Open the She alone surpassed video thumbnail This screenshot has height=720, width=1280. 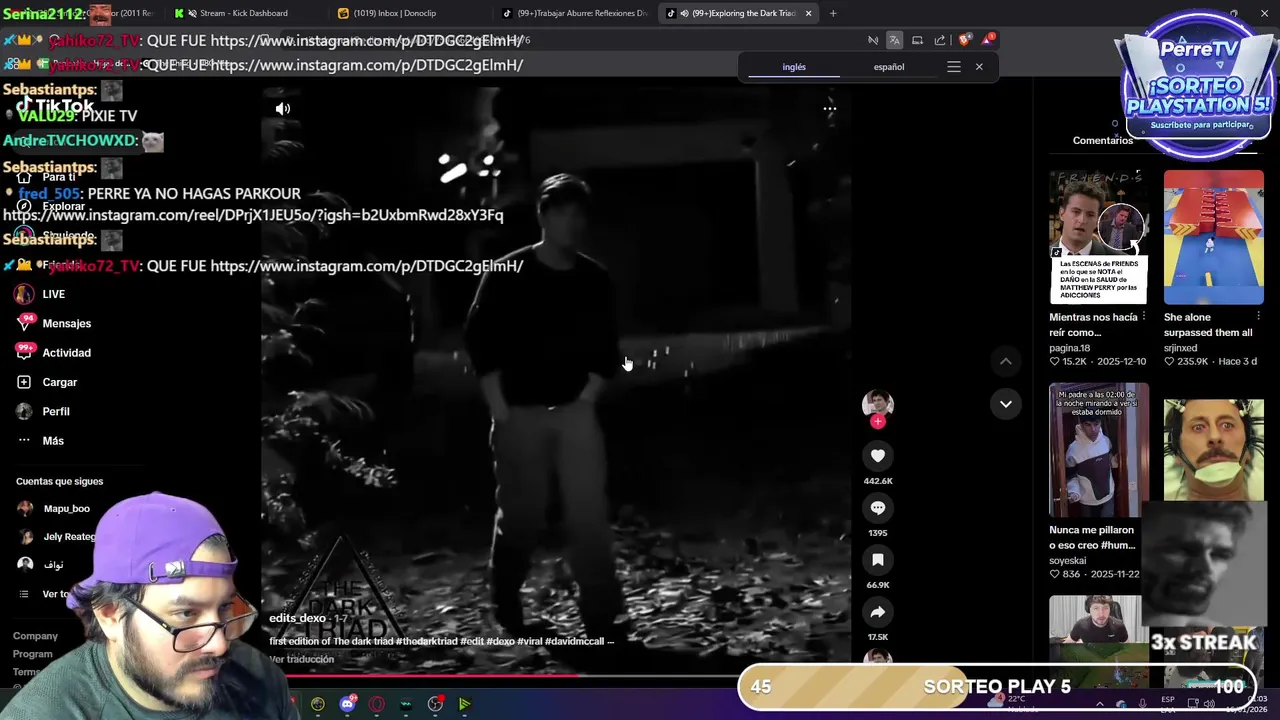[1214, 238]
